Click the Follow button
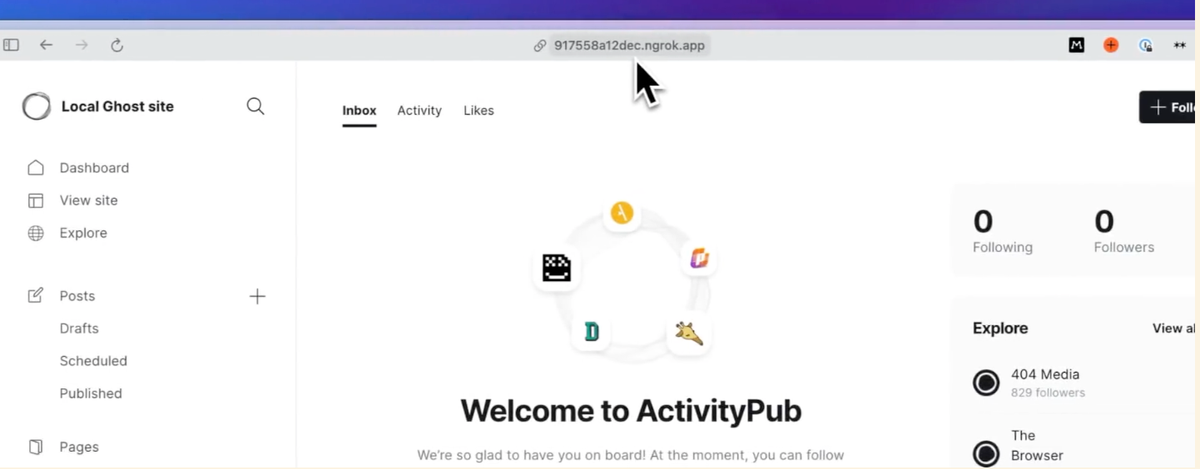 [x=1169, y=107]
